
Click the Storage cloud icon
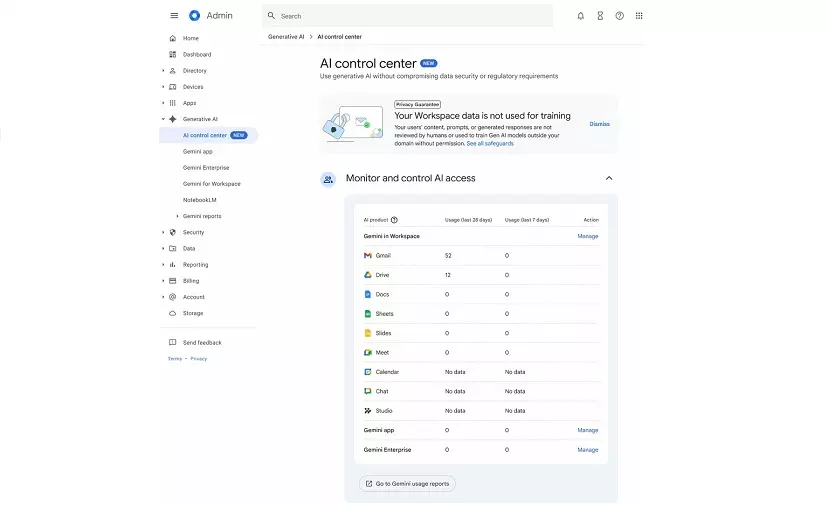(x=173, y=313)
